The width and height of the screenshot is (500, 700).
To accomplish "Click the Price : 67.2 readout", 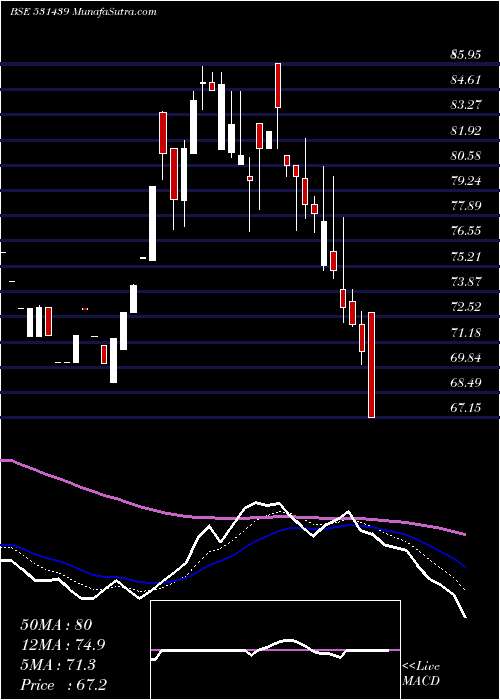I will point(64,685).
